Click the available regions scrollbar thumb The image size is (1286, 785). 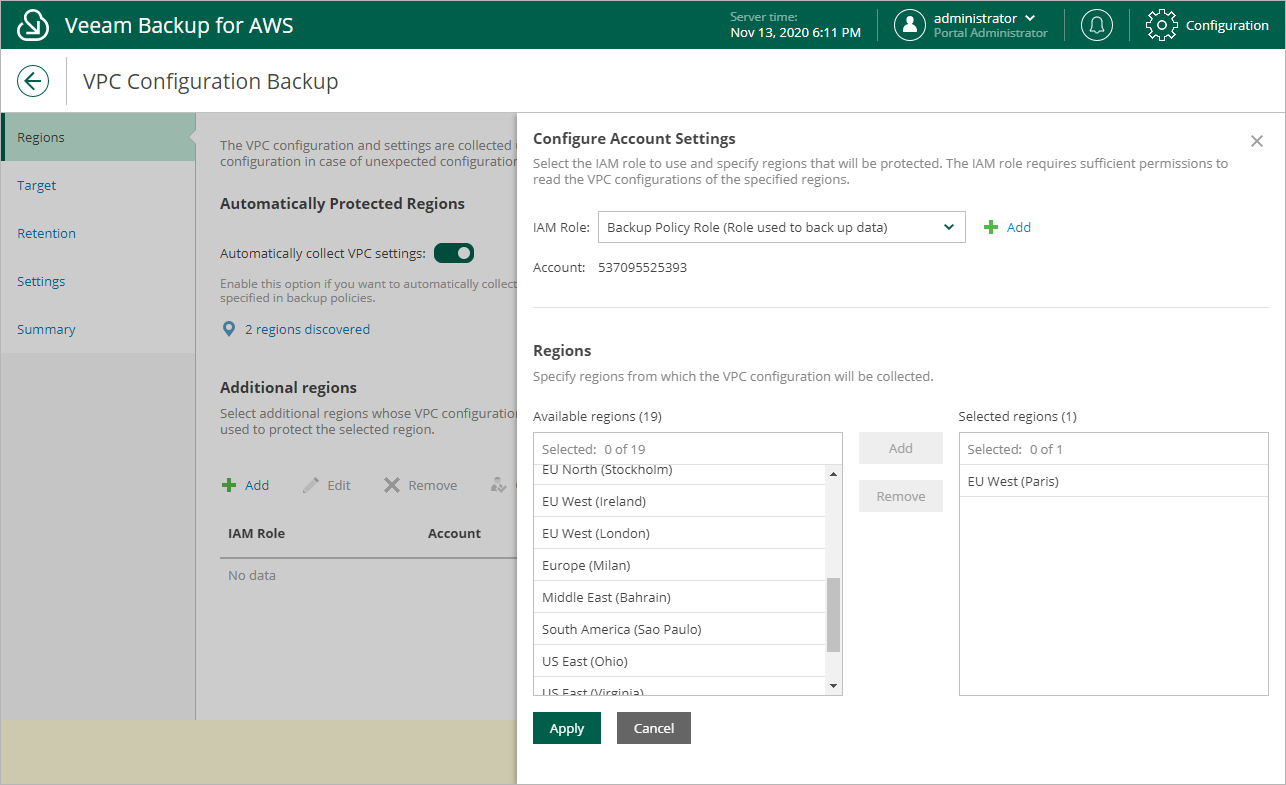click(834, 615)
